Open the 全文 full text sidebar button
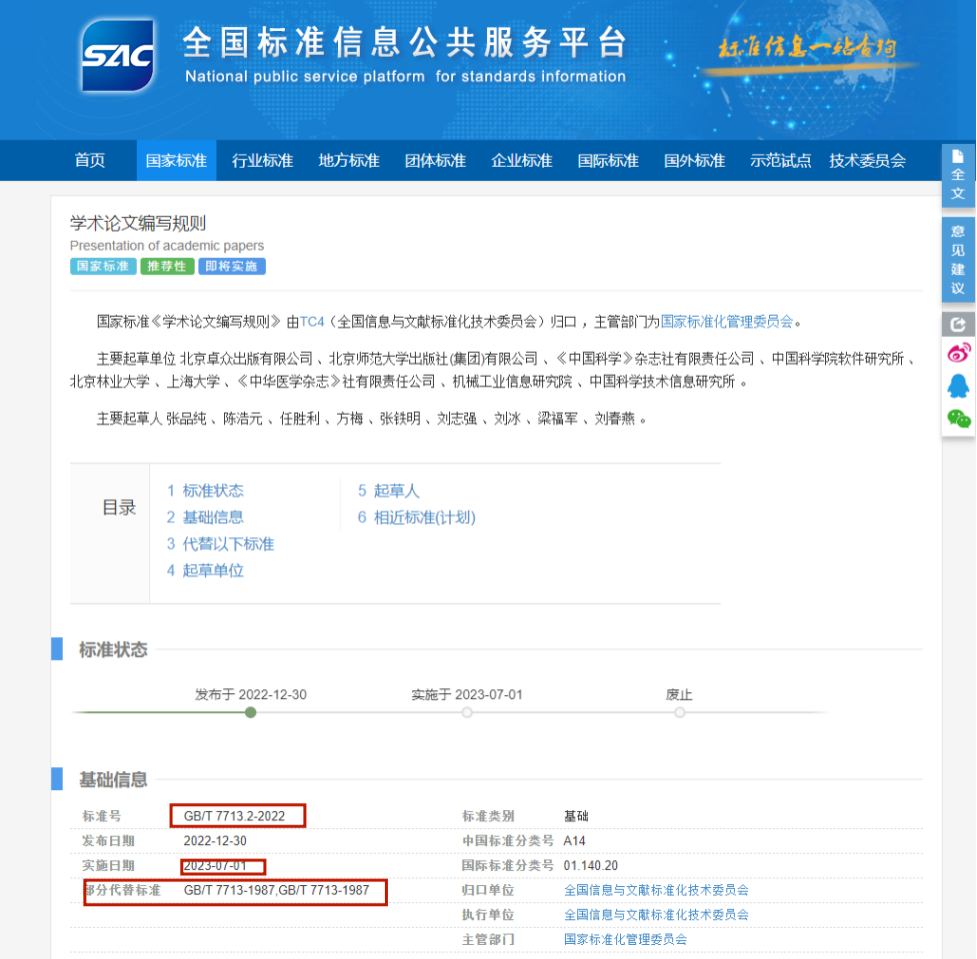The height and width of the screenshot is (959, 977). [x=957, y=177]
